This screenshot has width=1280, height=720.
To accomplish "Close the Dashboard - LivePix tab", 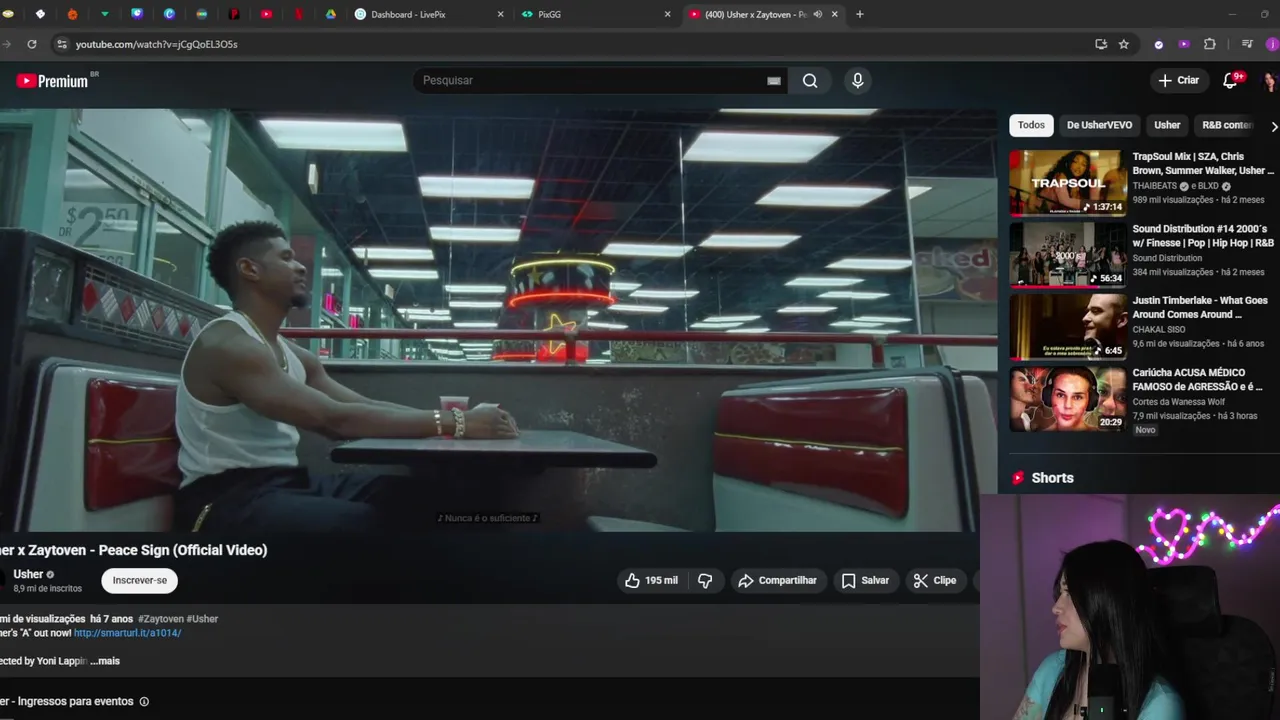I will pyautogui.click(x=500, y=14).
